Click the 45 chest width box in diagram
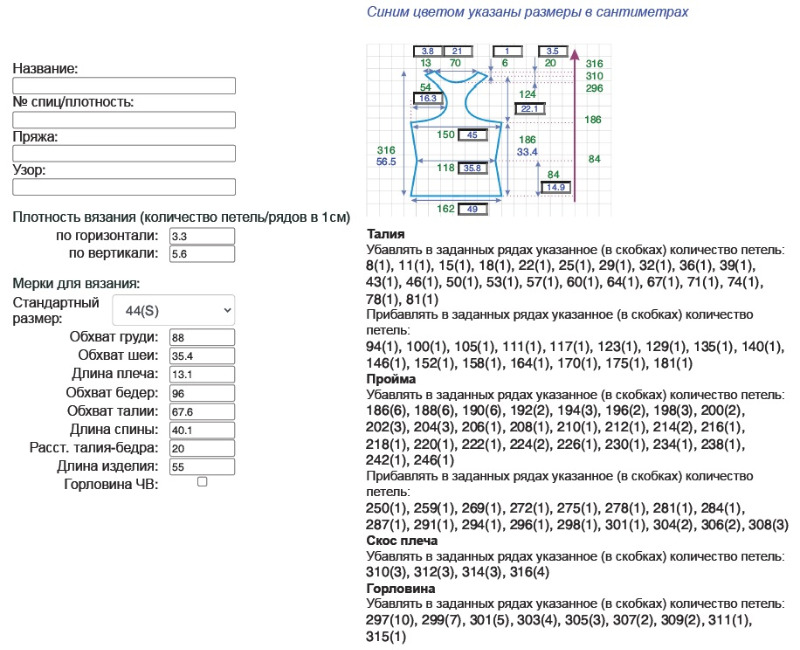This screenshot has width=800, height=650. point(473,135)
